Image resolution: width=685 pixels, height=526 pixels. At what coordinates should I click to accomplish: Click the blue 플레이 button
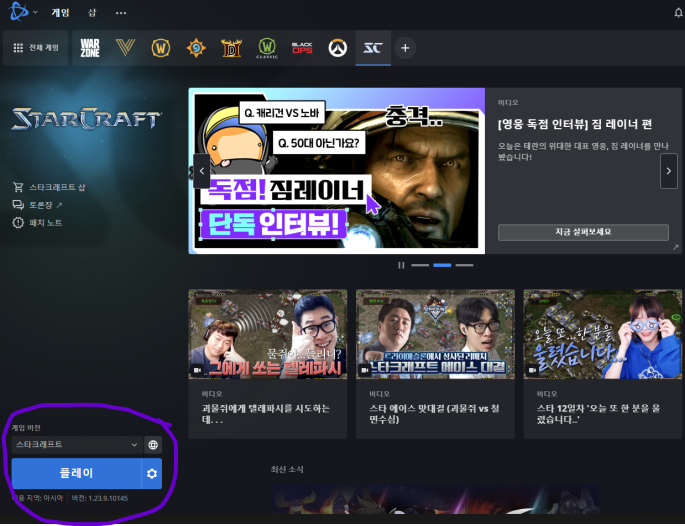(x=76, y=473)
